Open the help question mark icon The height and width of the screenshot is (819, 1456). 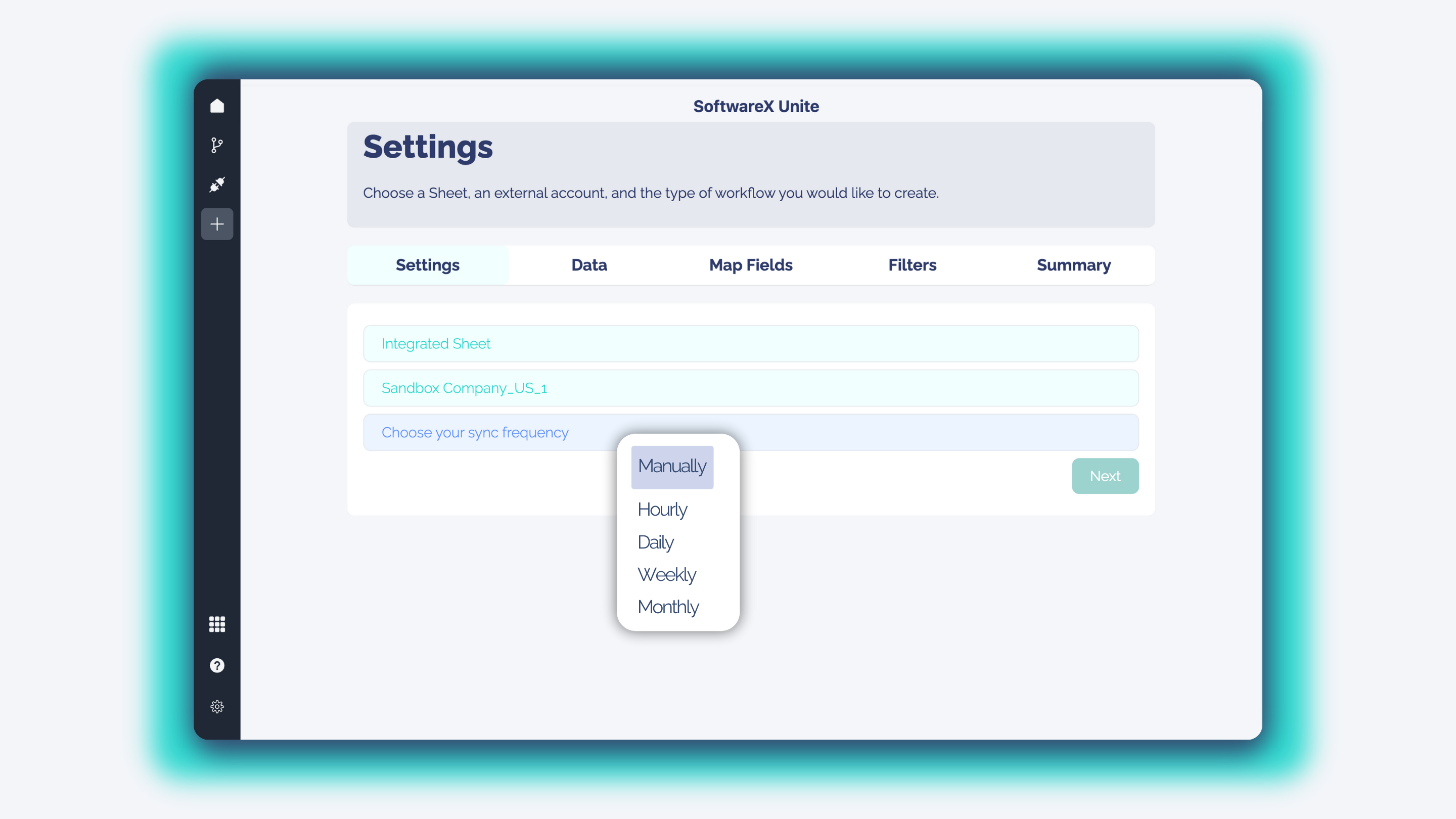pyautogui.click(x=217, y=665)
